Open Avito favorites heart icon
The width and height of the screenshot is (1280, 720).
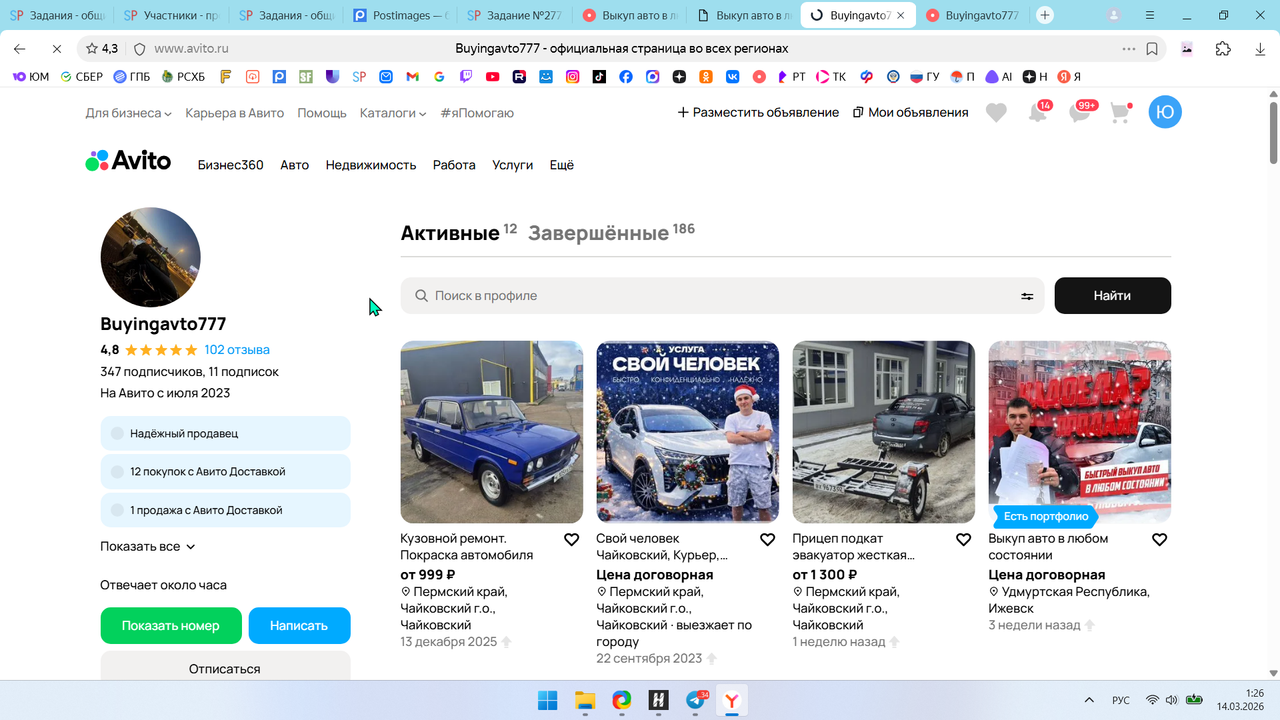996,113
